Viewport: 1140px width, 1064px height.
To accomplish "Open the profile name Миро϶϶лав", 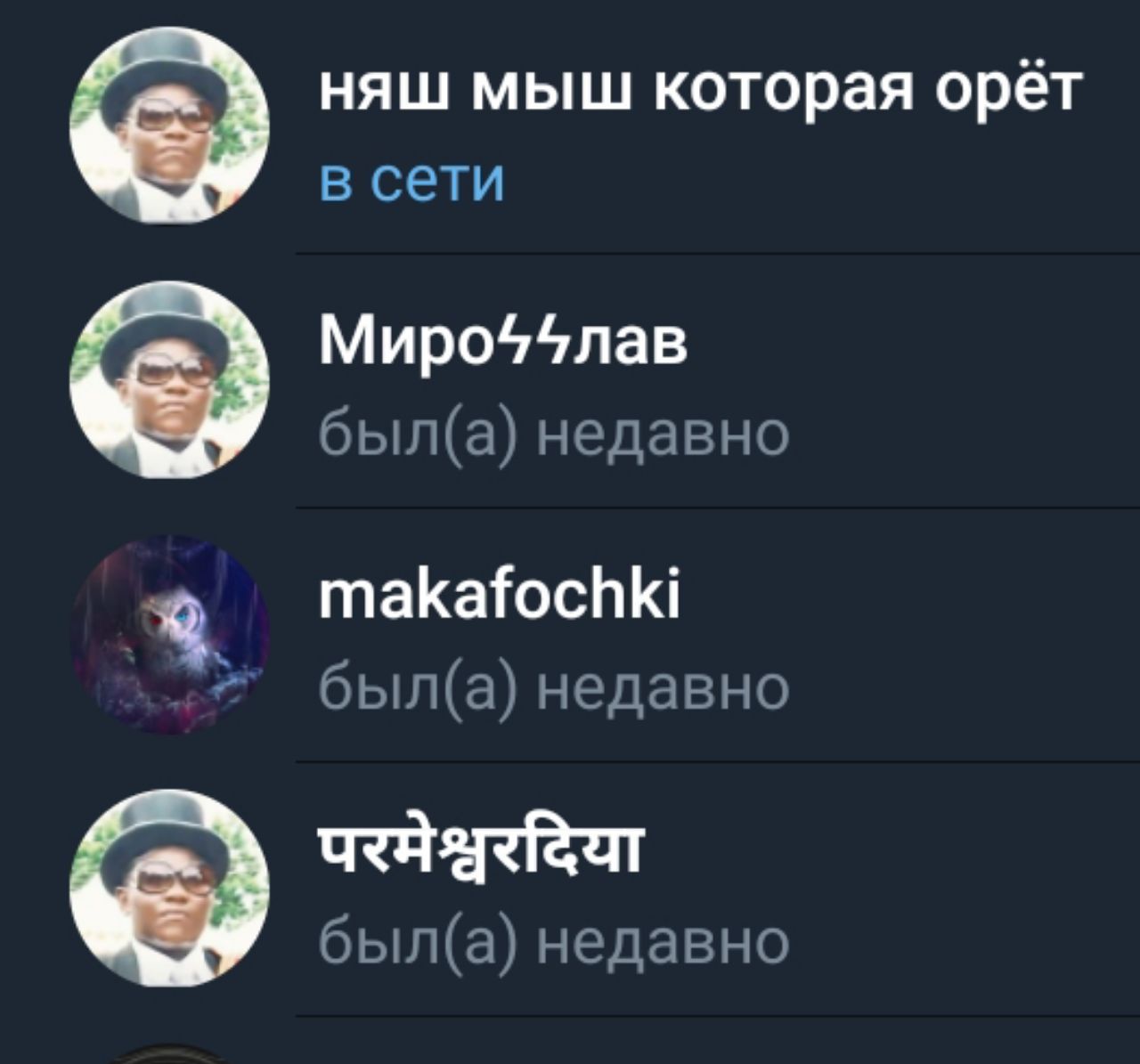I will click(503, 343).
